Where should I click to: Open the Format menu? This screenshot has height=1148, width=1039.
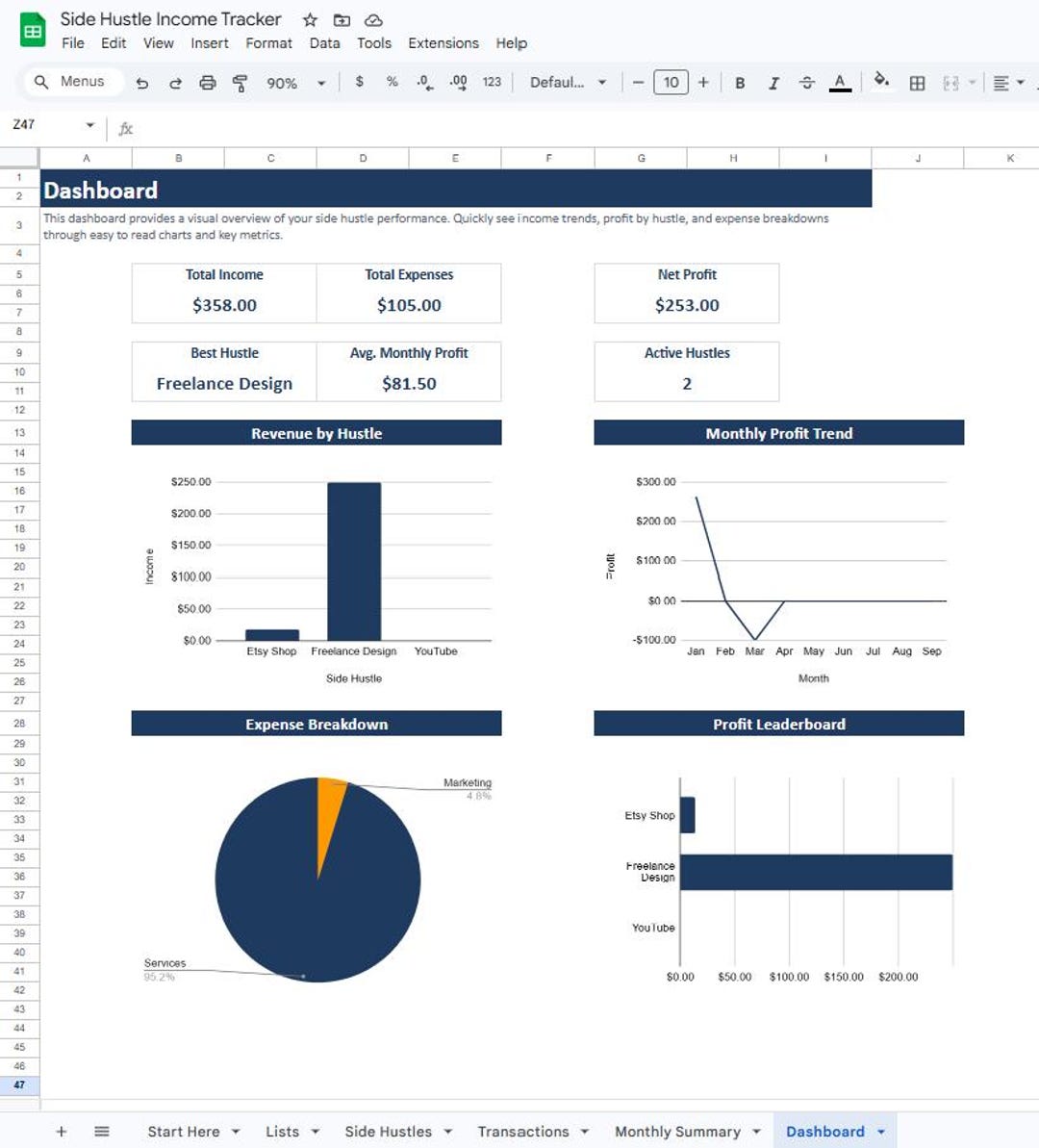(268, 43)
